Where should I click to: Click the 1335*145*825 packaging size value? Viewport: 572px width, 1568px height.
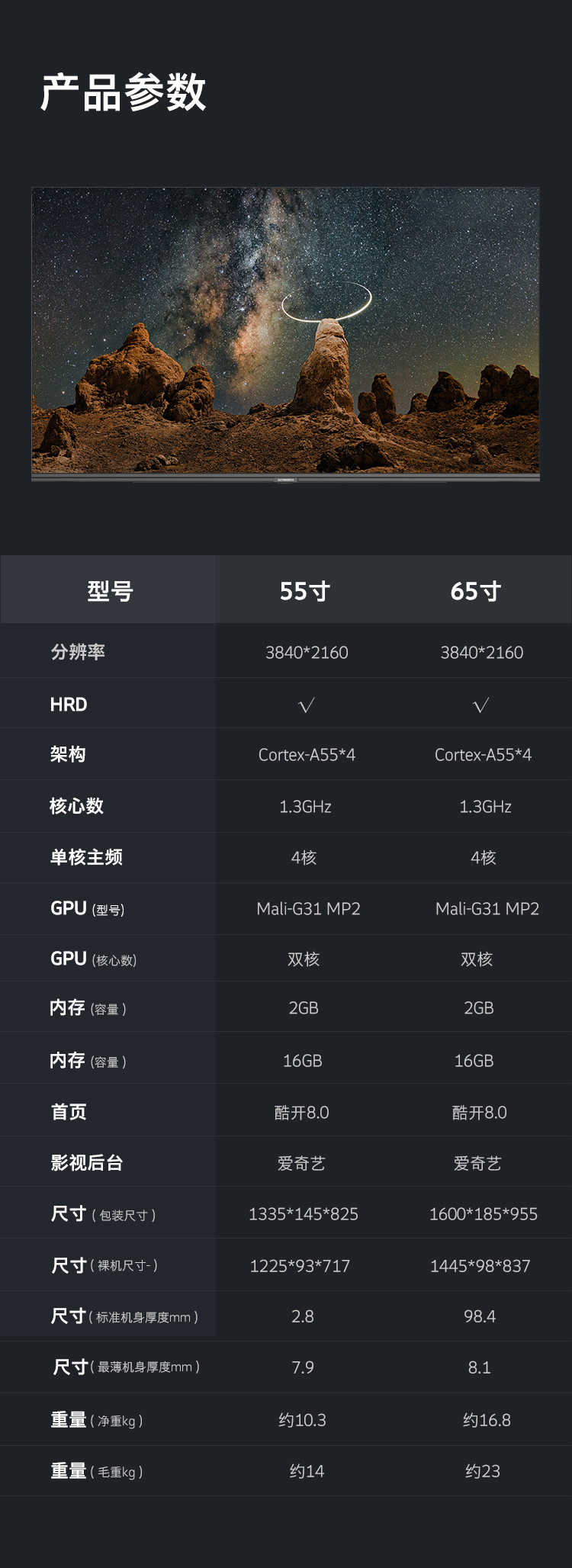tap(304, 1214)
